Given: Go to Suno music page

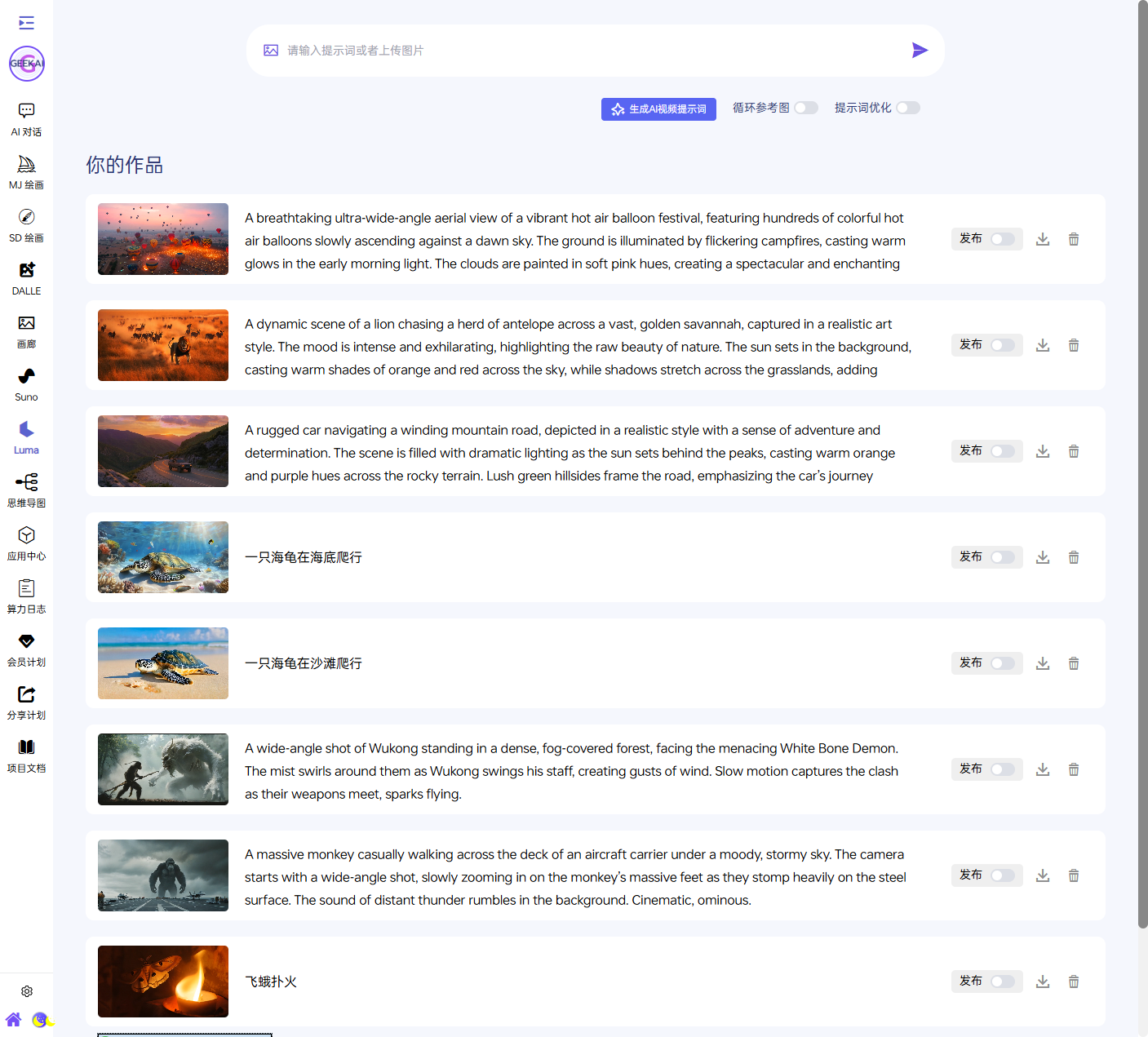Looking at the screenshot, I should pyautogui.click(x=26, y=384).
